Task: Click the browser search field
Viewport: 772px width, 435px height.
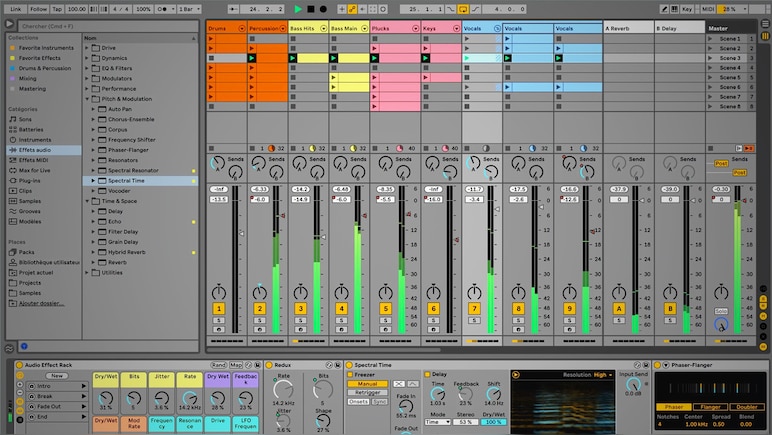Action: pyautogui.click(x=108, y=26)
